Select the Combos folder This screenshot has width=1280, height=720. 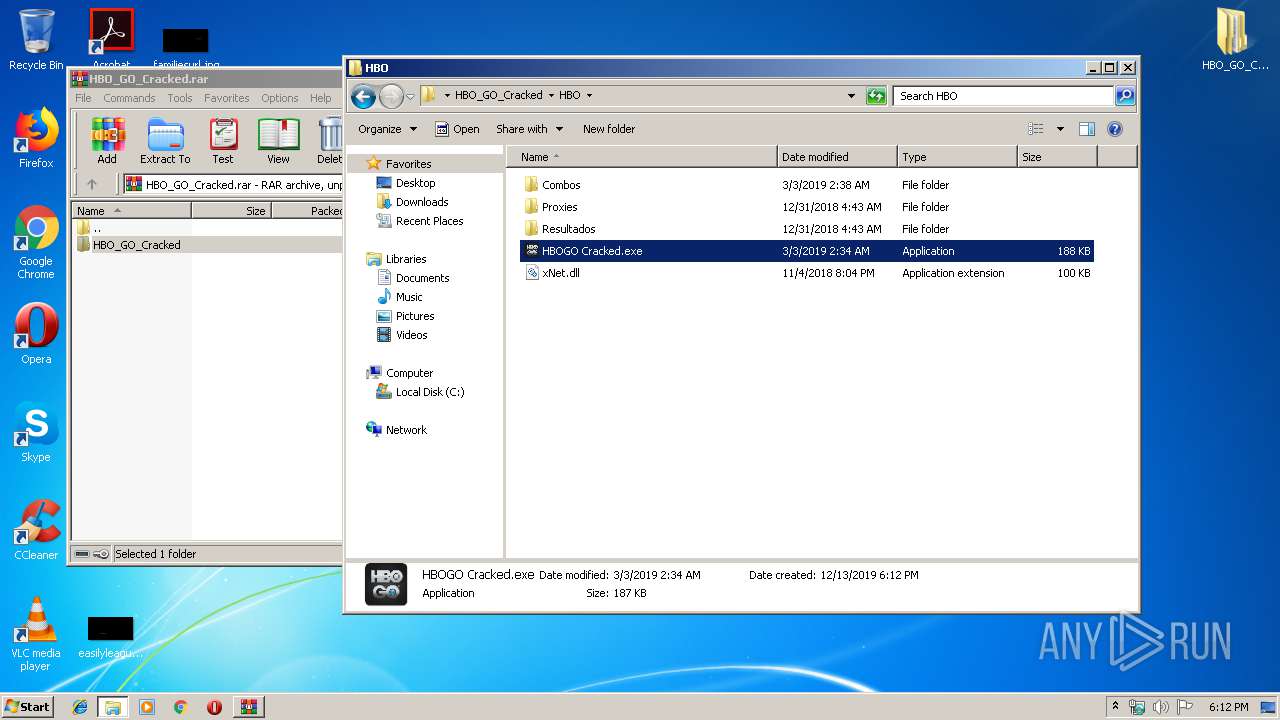pyautogui.click(x=807, y=185)
